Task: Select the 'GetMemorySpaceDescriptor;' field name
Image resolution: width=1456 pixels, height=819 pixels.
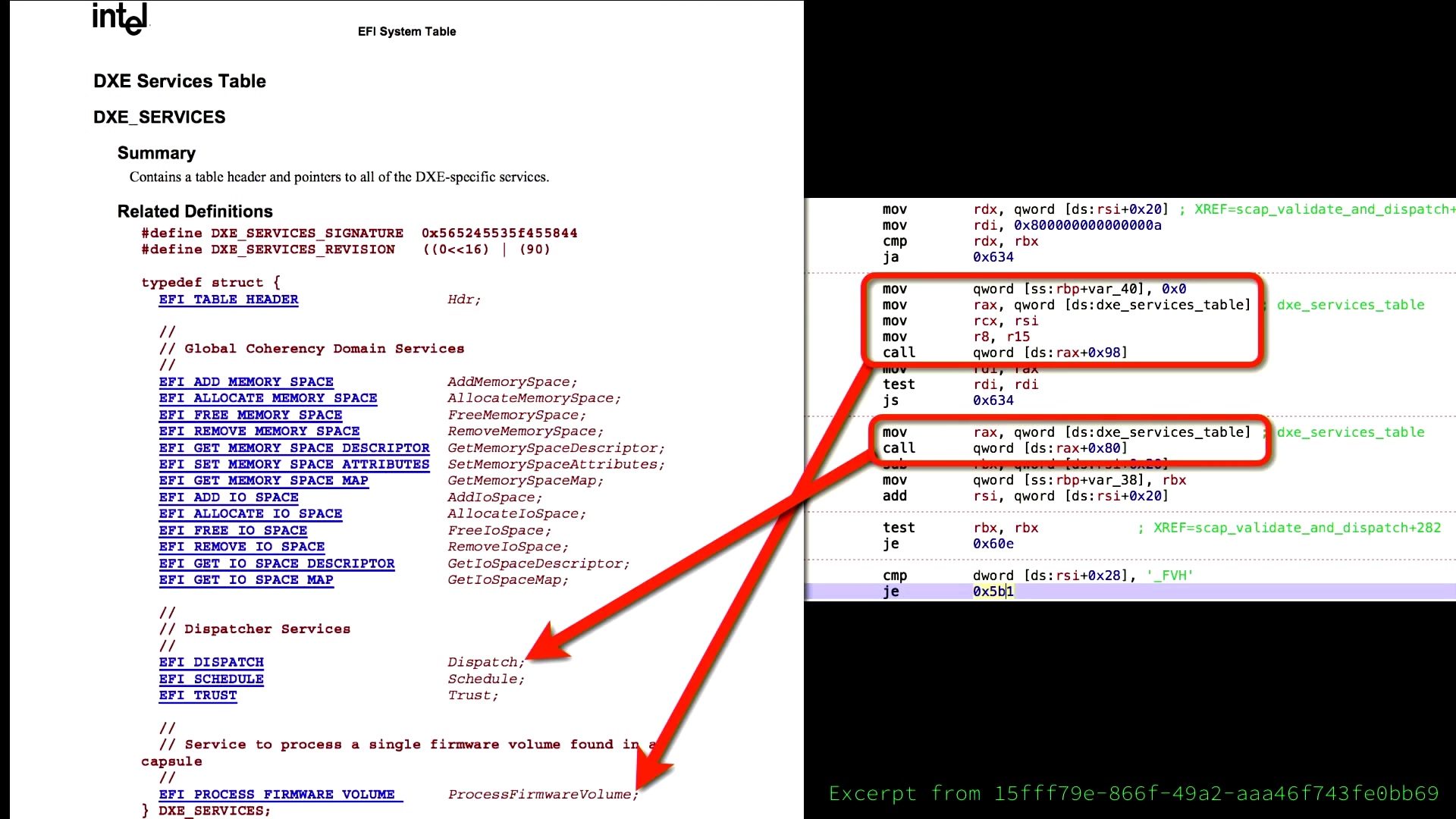Action: 557,448
